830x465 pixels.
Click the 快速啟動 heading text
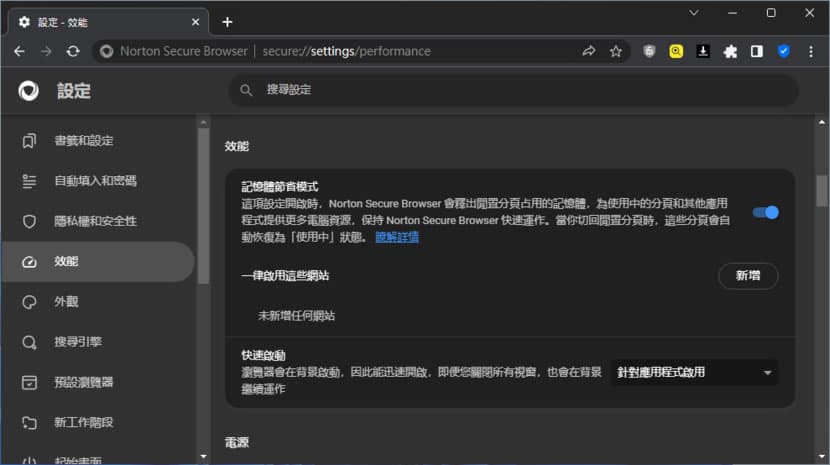264,355
